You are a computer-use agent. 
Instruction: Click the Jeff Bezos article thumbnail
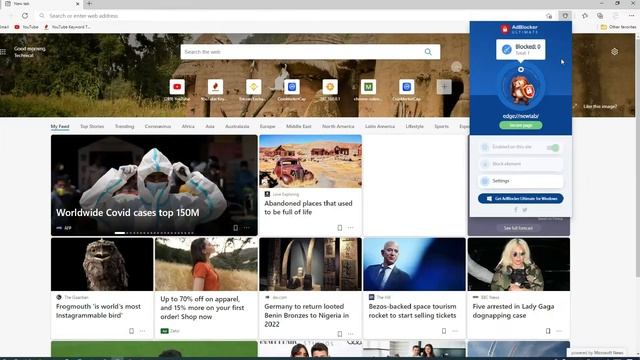tap(414, 264)
